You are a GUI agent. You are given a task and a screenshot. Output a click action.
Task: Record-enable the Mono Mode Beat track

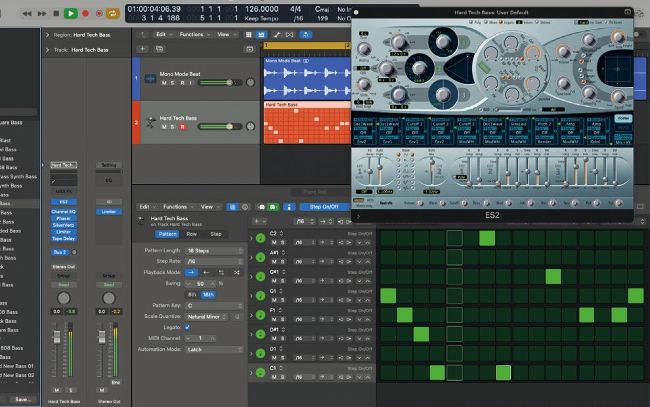coord(182,83)
